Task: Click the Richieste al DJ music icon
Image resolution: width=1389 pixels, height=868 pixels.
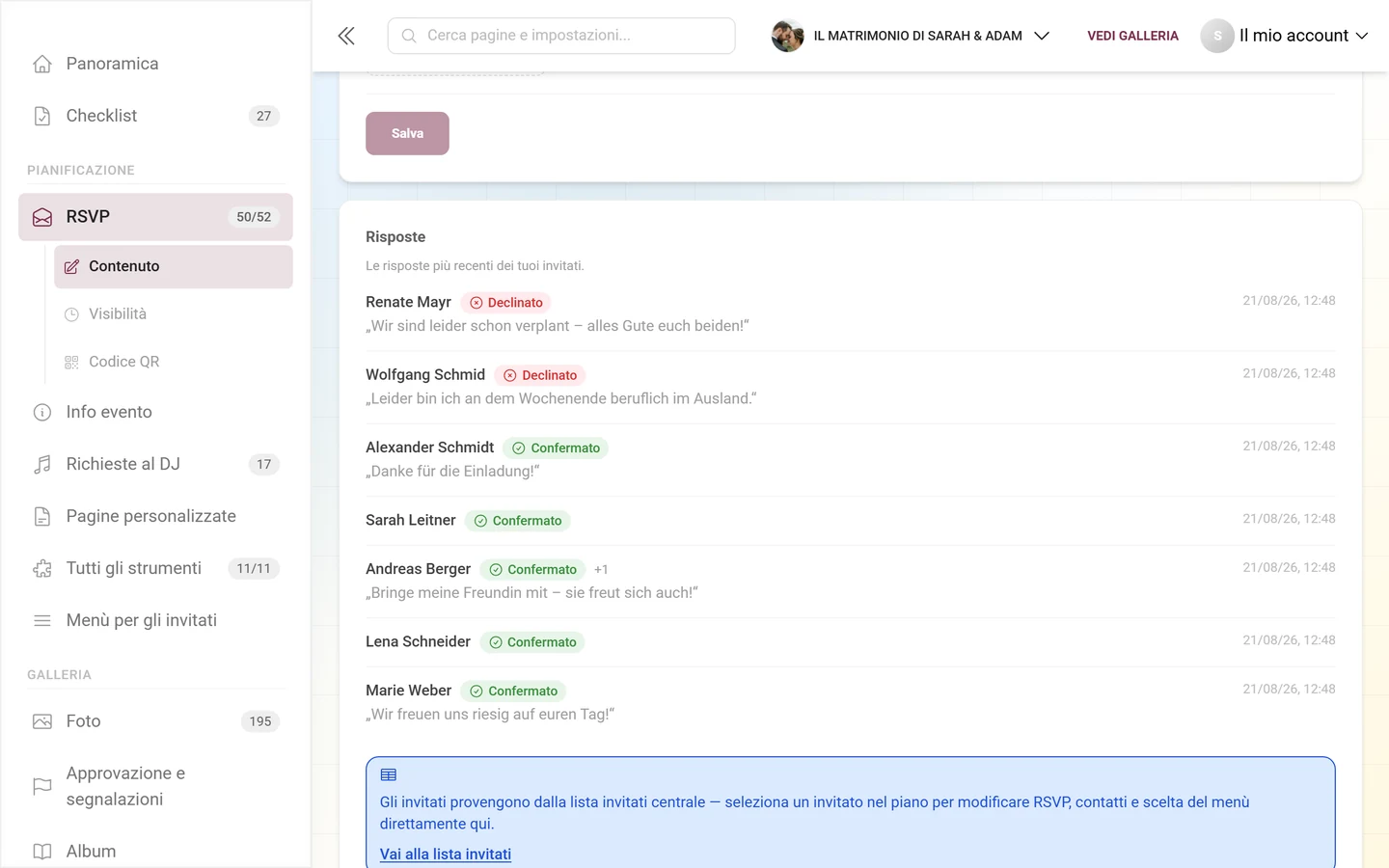Action: pos(42,464)
